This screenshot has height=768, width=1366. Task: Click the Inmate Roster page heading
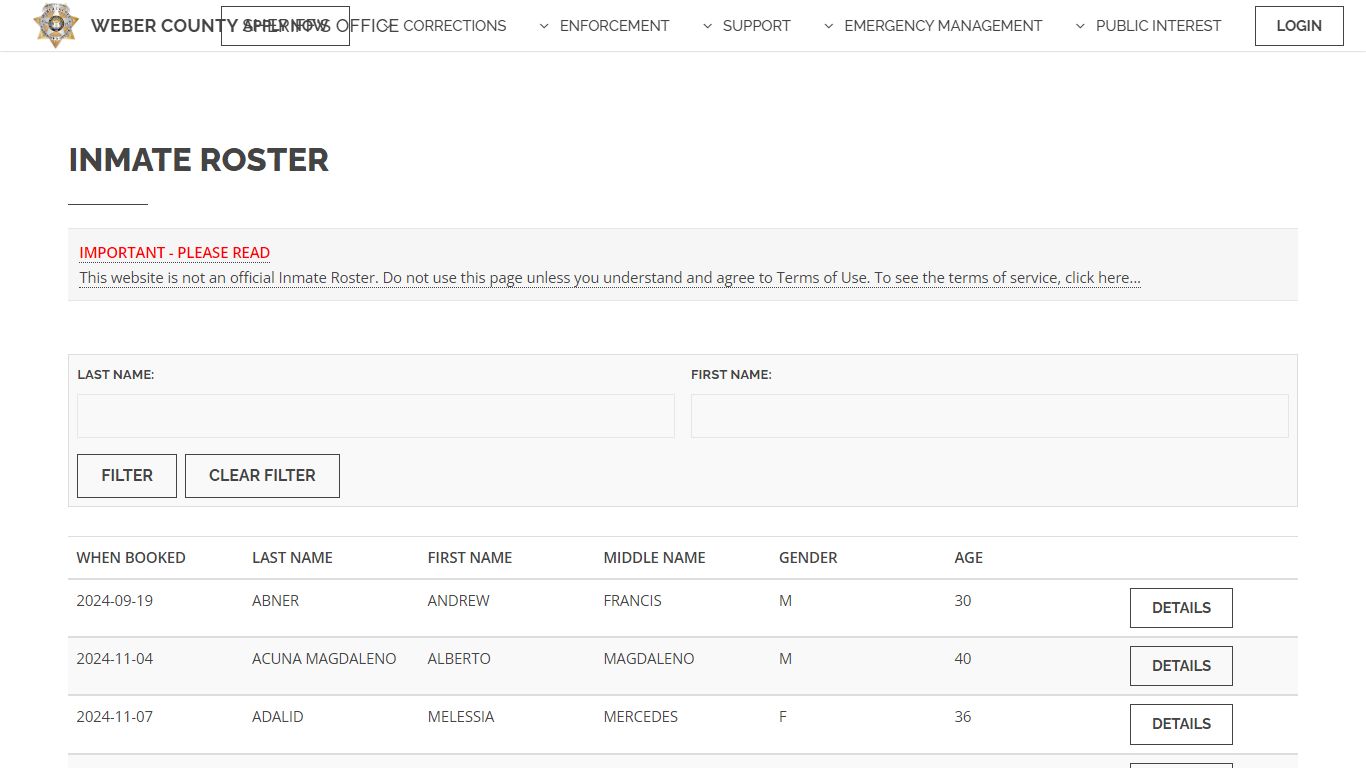pyautogui.click(x=199, y=160)
